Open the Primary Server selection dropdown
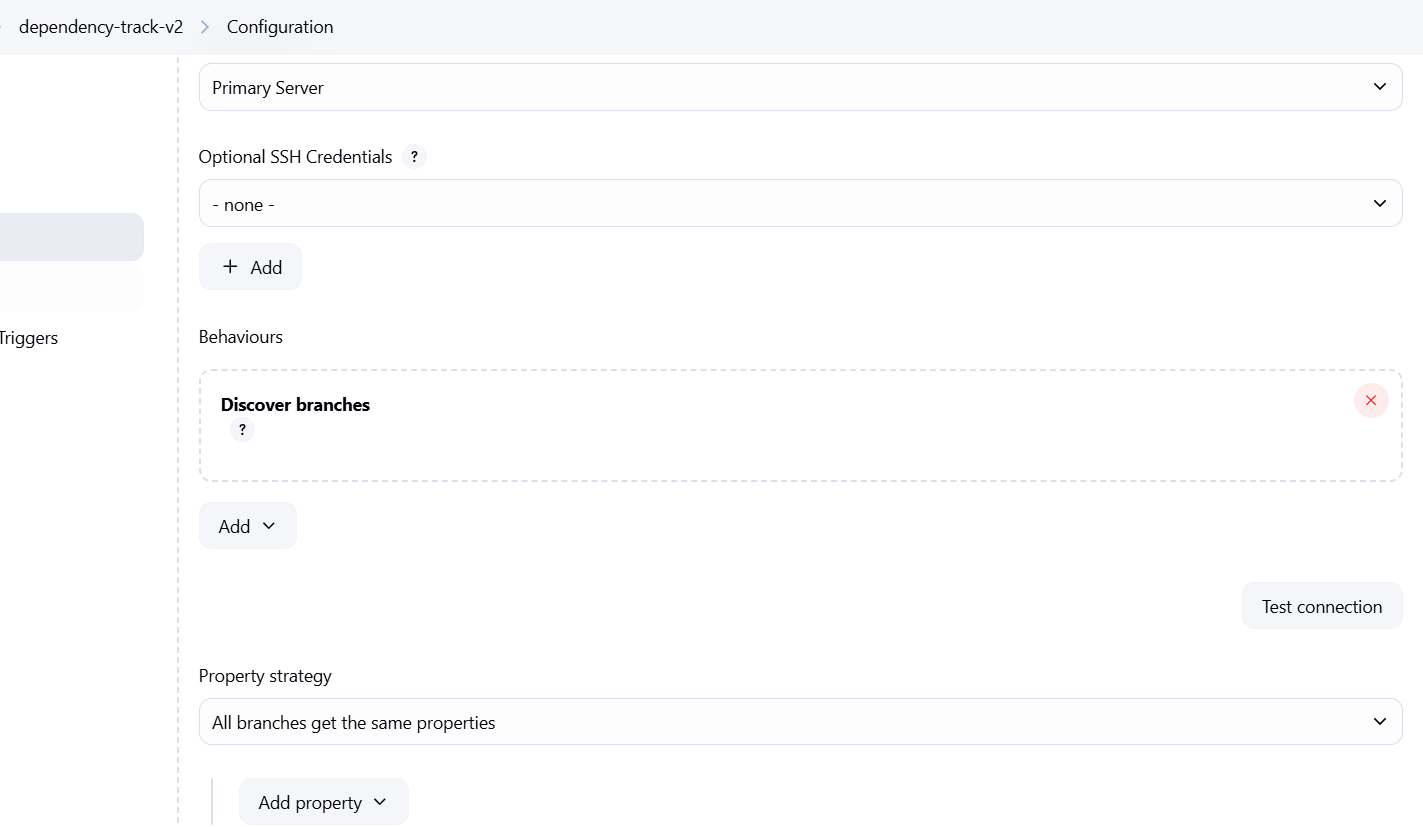Screen dimensions: 1423x827 point(800,88)
